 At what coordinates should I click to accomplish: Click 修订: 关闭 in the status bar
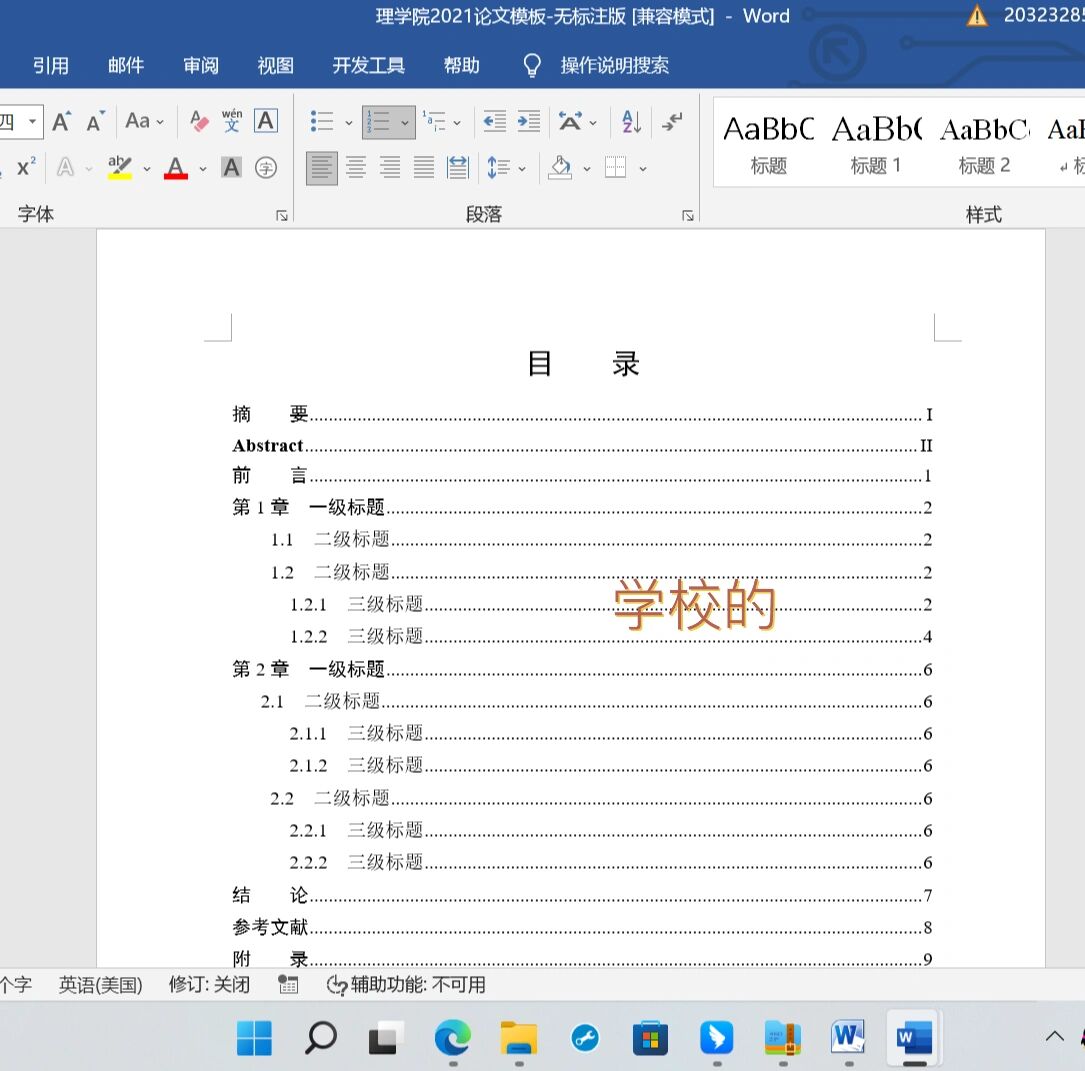209,985
